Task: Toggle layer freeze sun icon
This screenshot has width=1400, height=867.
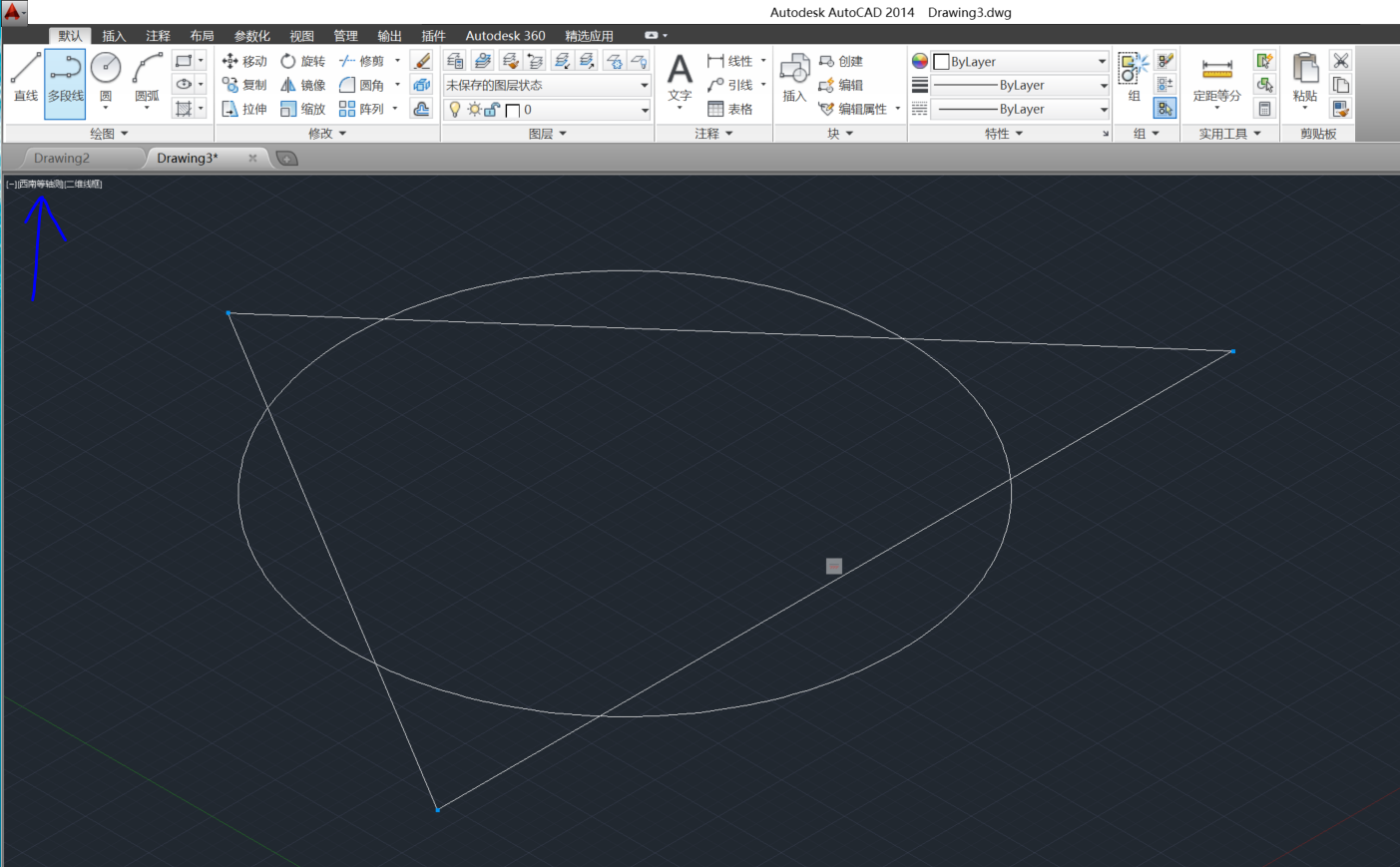Action: click(x=474, y=110)
